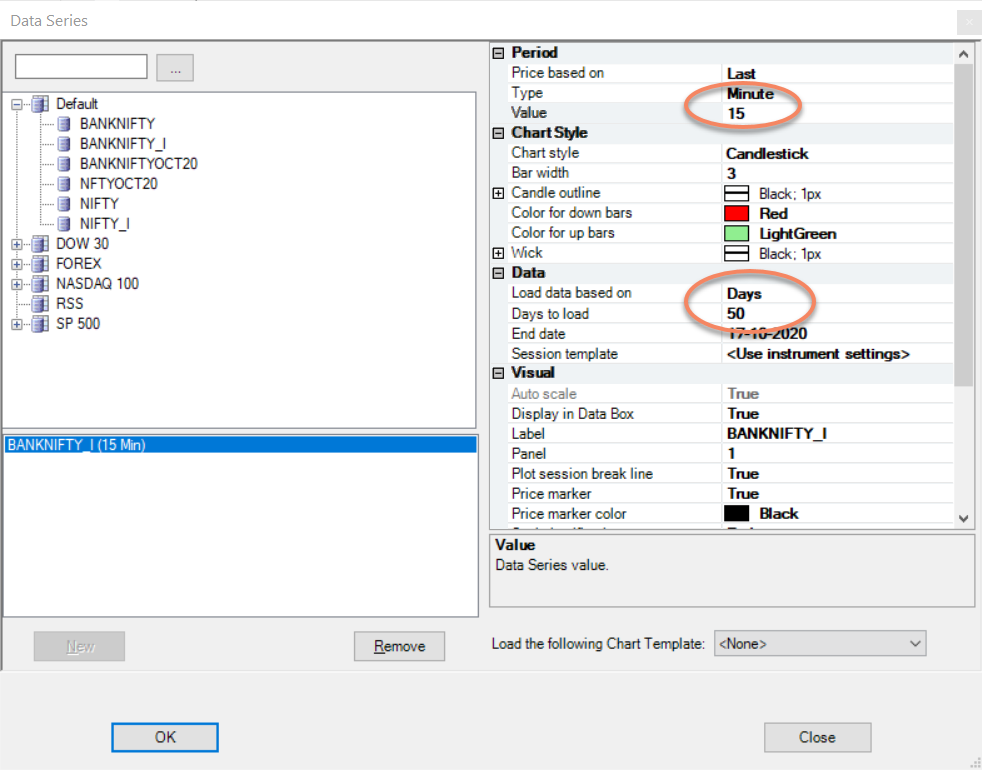Image resolution: width=982 pixels, height=770 pixels.
Task: Click the Price marker True value
Action: tap(743, 494)
